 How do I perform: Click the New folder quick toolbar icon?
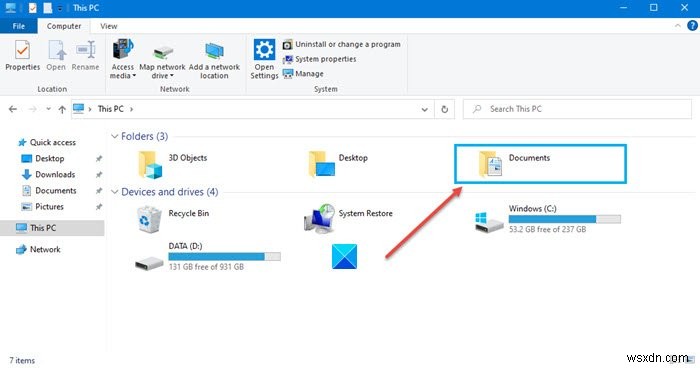tap(47, 8)
